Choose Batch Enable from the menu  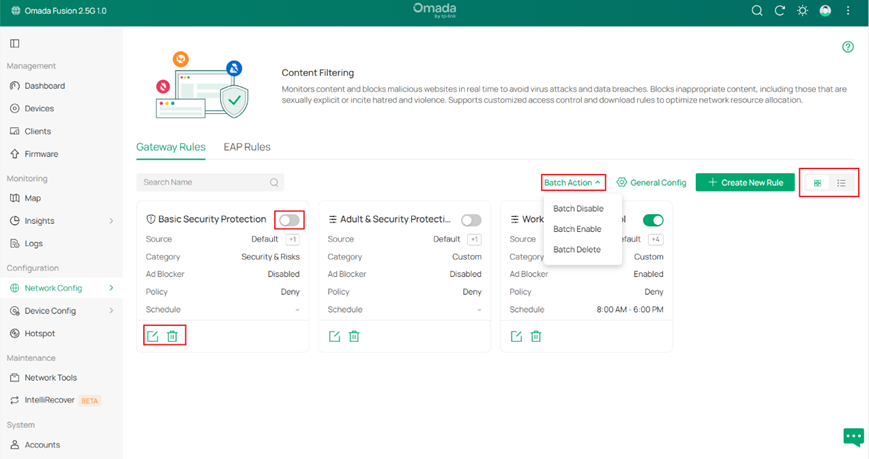pyautogui.click(x=577, y=229)
